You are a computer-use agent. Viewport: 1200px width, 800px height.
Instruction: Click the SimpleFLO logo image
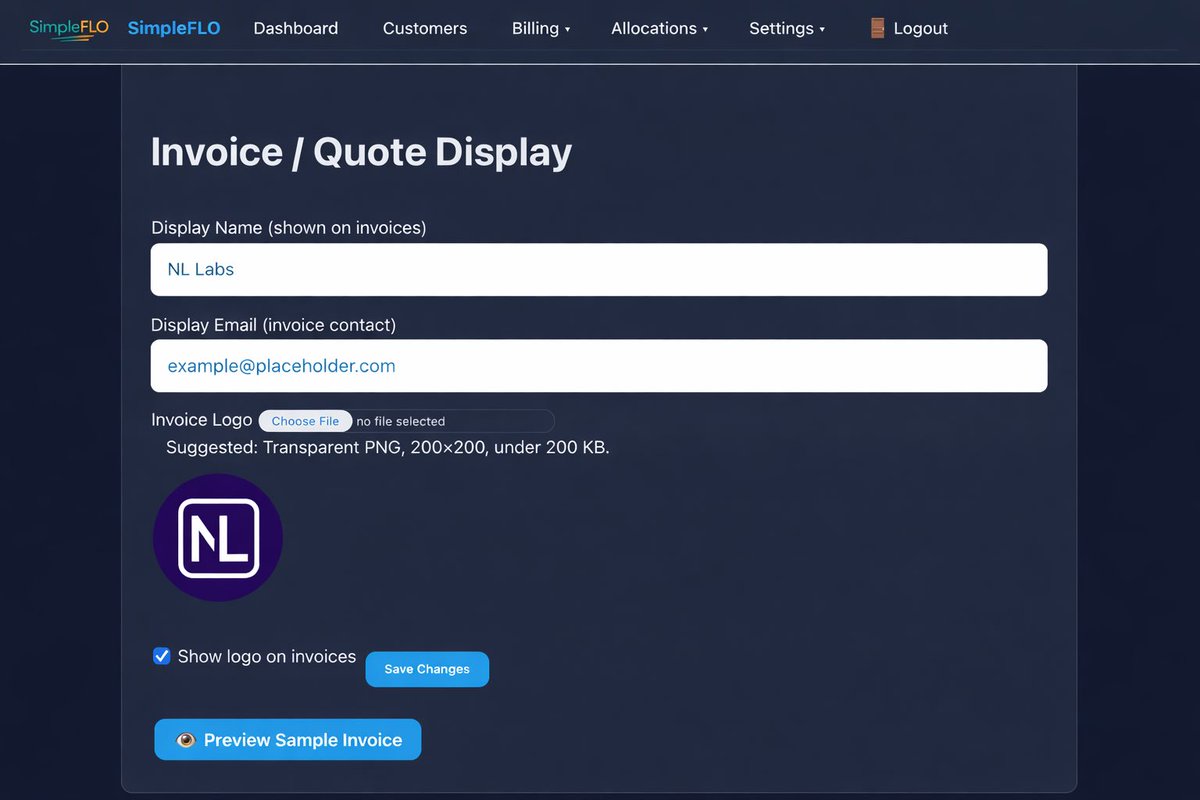[x=69, y=29]
